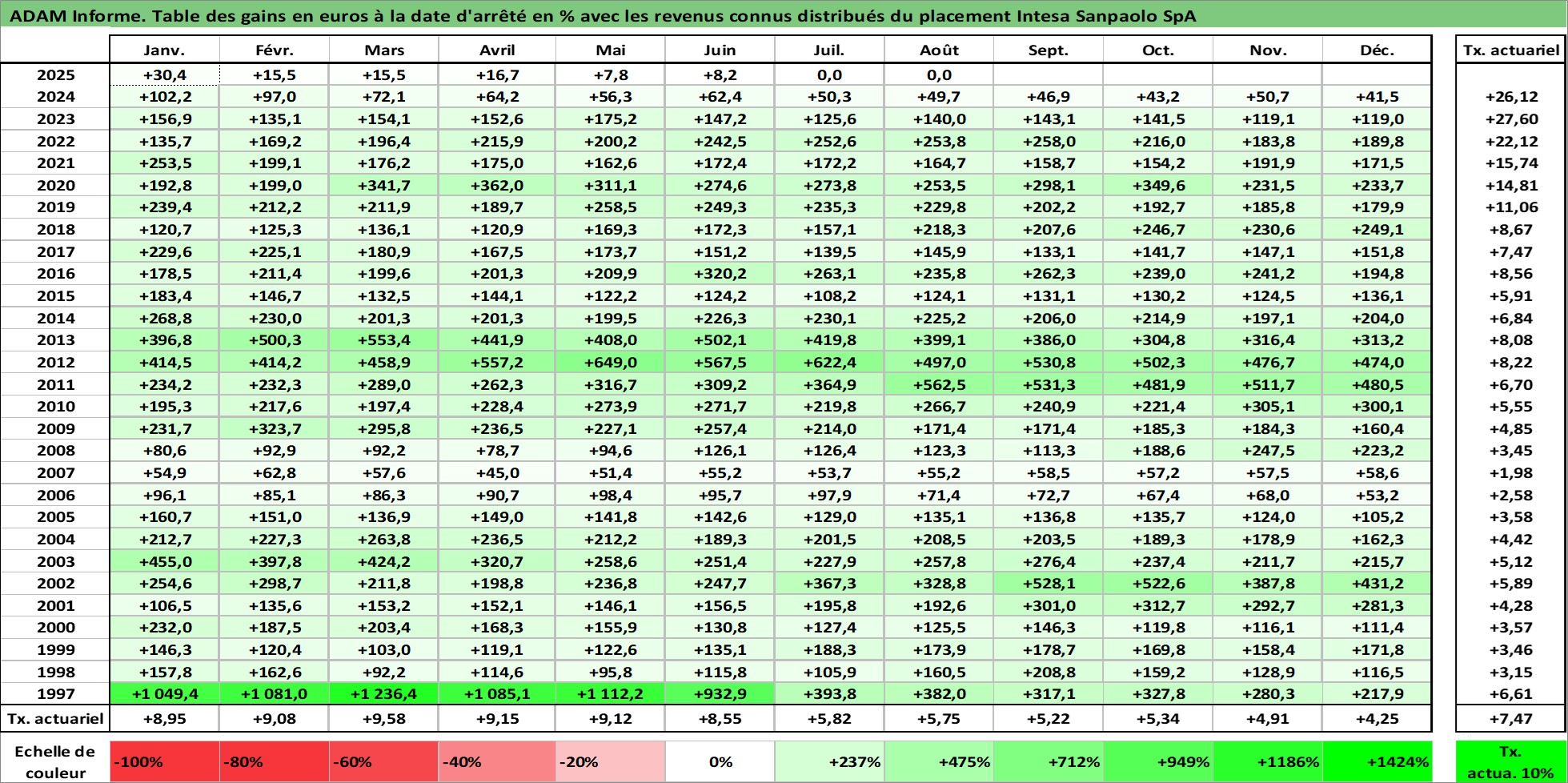
Task: Select cell +53,2 in 2006 December
Action: pyautogui.click(x=1377, y=495)
